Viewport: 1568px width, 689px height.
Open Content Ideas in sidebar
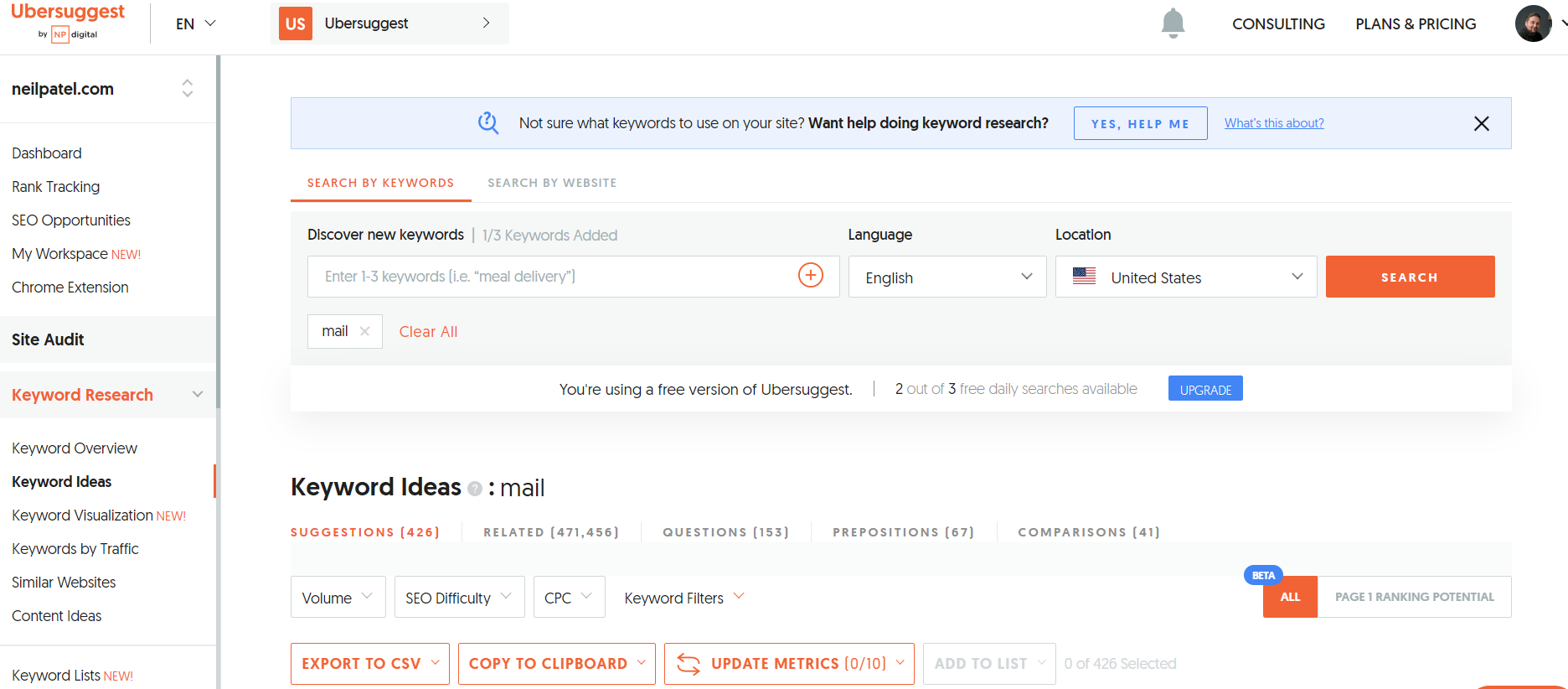(56, 616)
